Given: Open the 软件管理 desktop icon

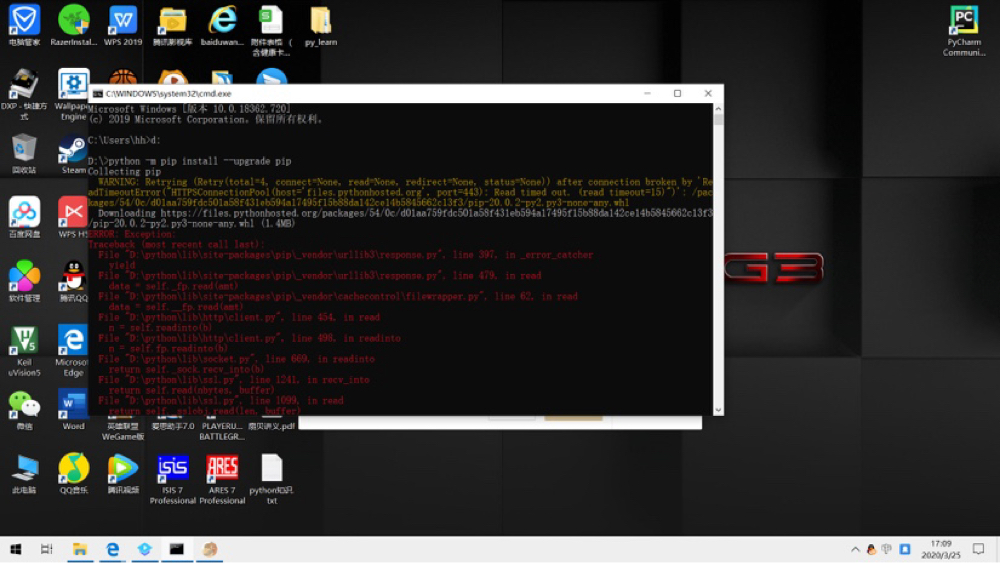Looking at the screenshot, I should 24,282.
